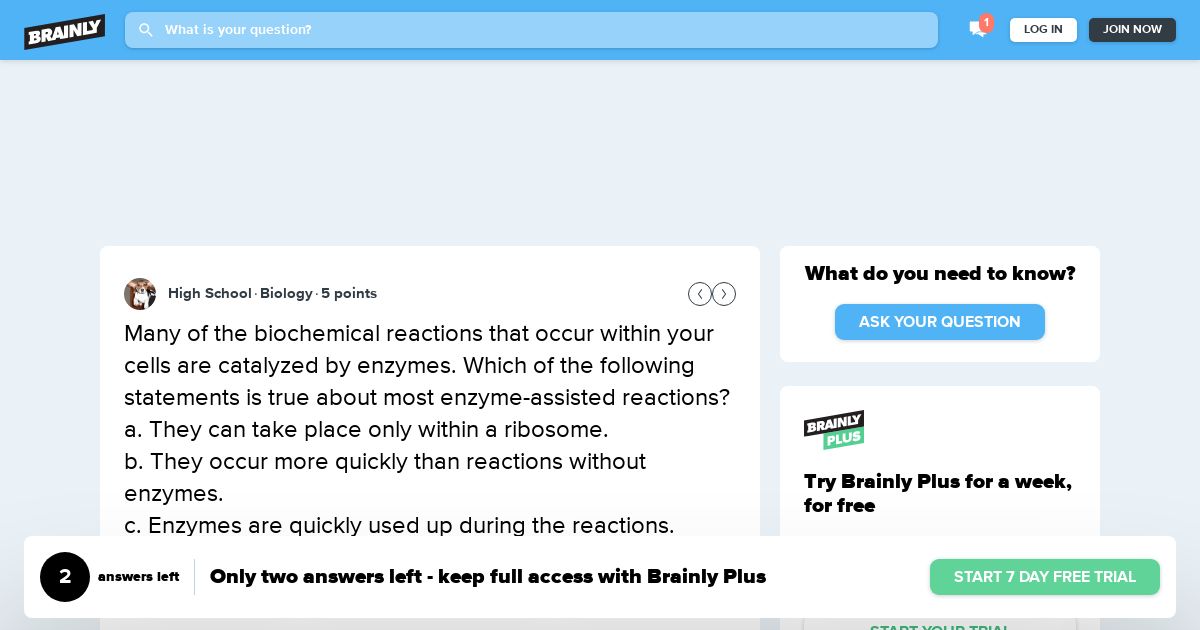Click the black circle showing 2 answers left
The image size is (1200, 630).
(x=65, y=577)
